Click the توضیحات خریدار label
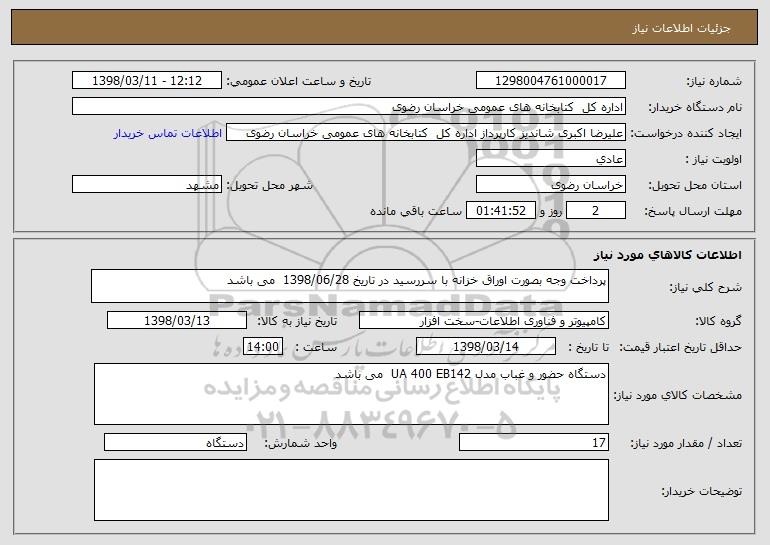 701,491
